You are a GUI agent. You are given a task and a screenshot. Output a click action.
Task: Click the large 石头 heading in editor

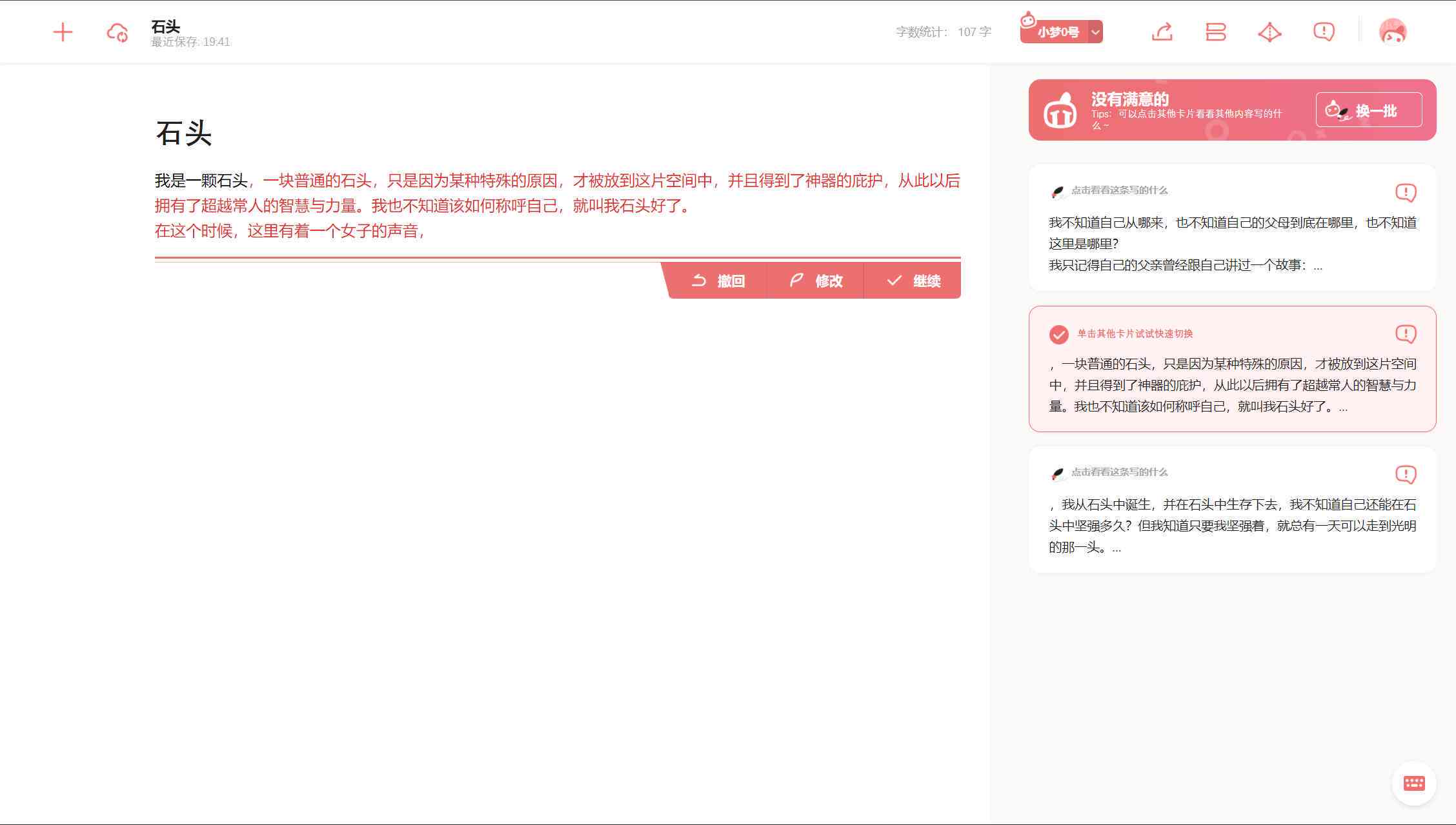click(184, 134)
